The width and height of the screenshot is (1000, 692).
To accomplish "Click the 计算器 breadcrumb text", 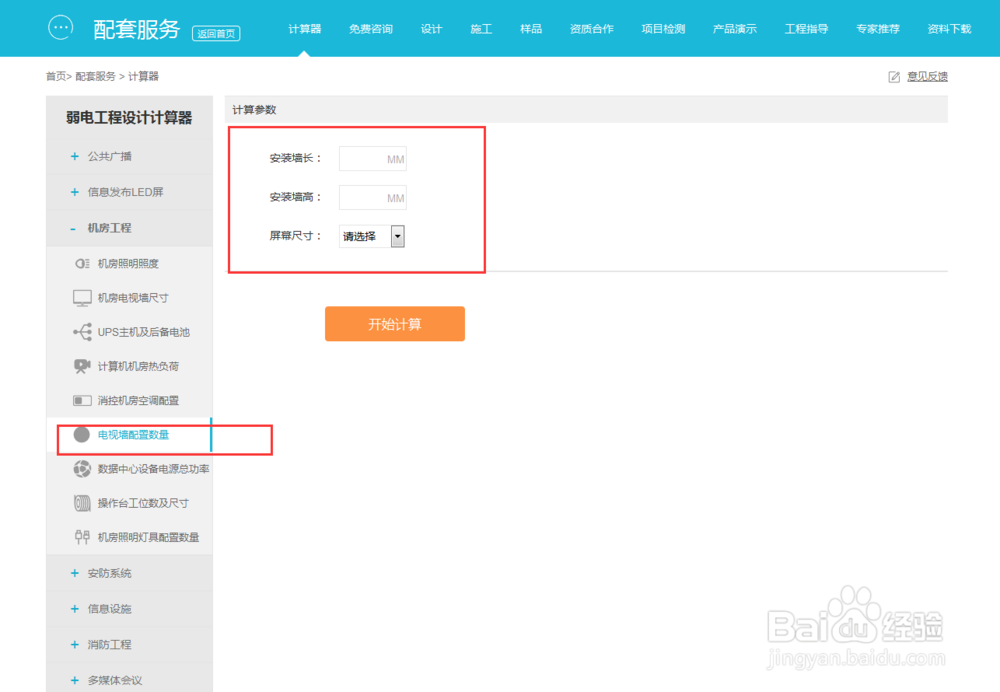I will [x=143, y=77].
